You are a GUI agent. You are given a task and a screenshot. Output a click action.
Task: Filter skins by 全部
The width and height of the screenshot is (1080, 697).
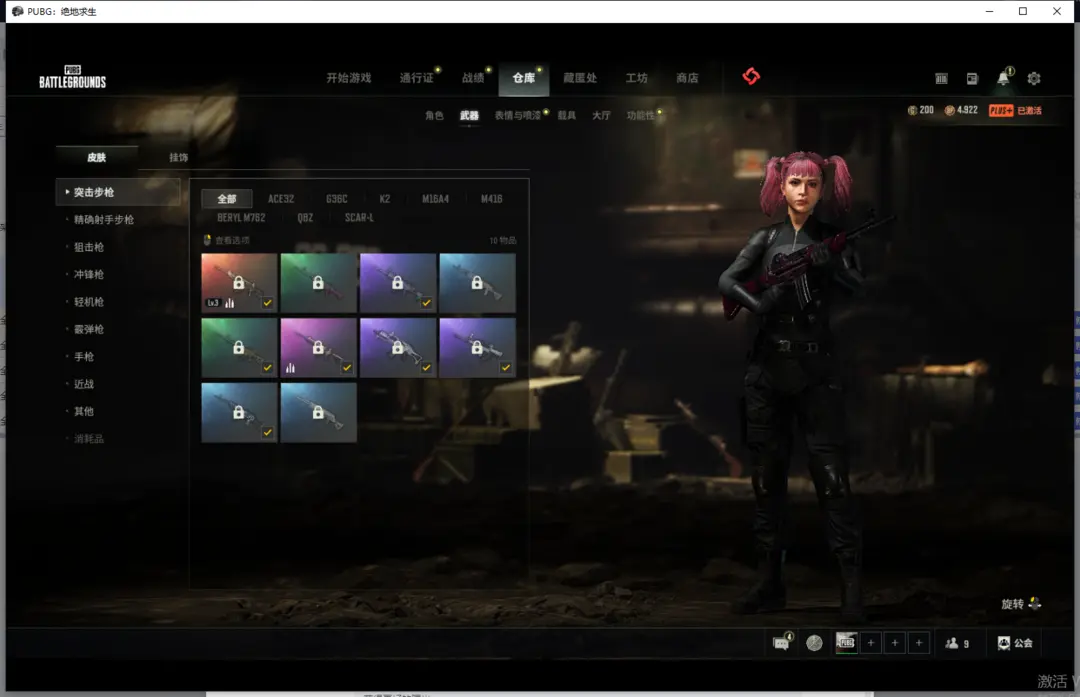click(227, 199)
